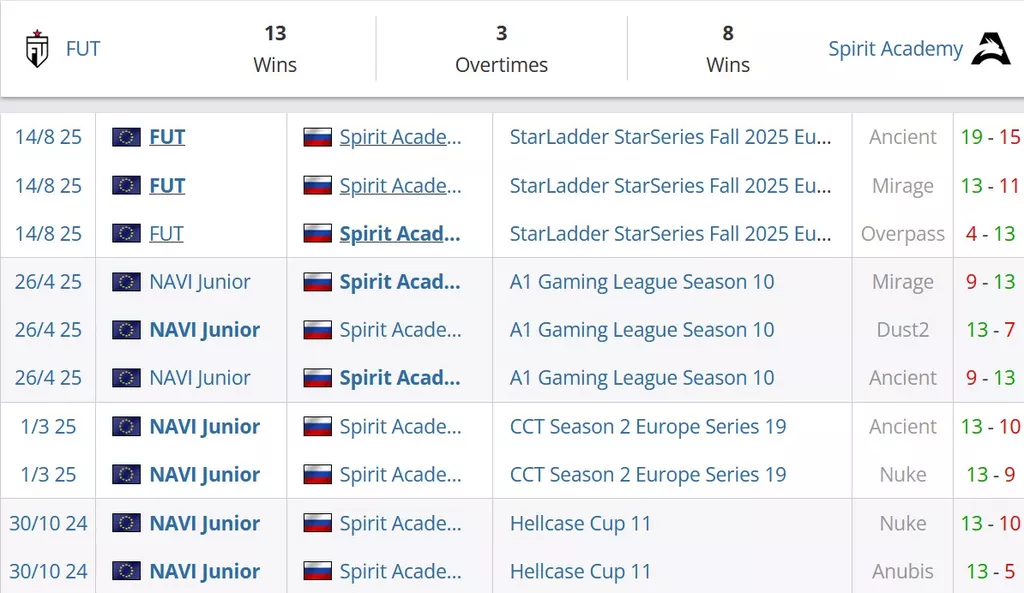Click Russian flag in Hellcase Cup Anubis row

point(317,571)
